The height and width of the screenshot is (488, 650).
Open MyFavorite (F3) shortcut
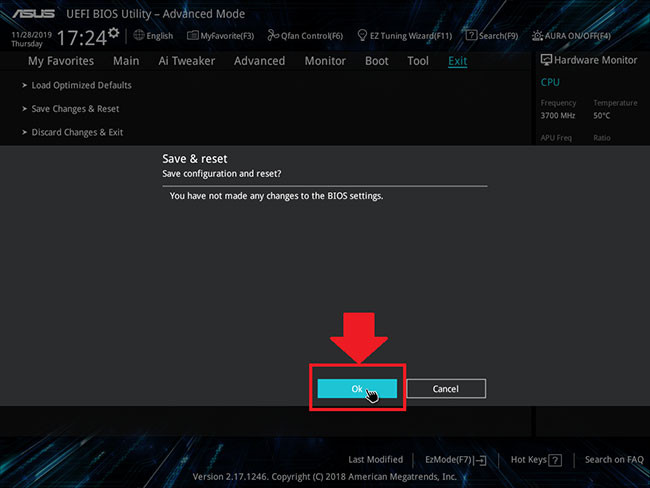tap(220, 36)
